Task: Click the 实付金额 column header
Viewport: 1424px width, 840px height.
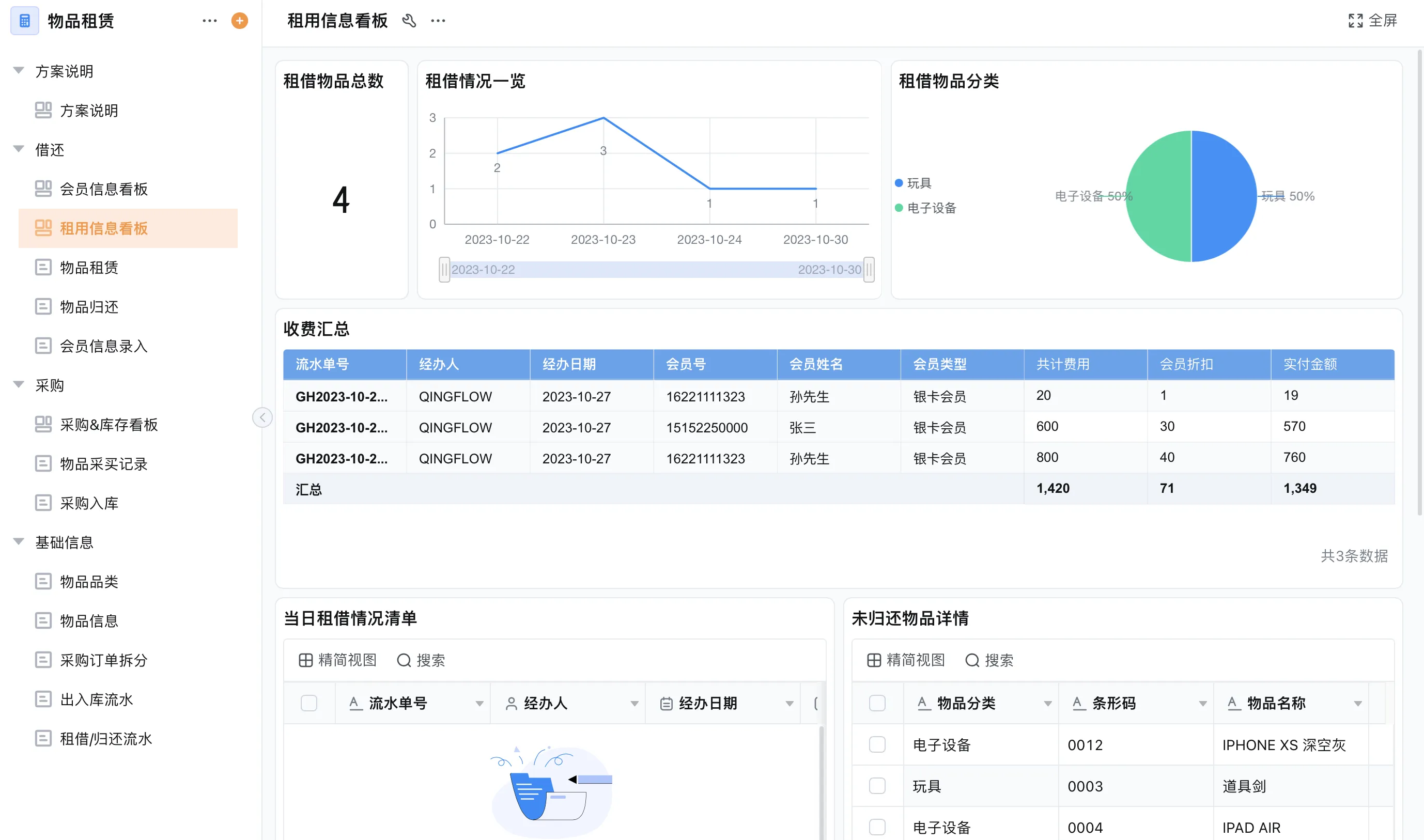Action: 1310,364
